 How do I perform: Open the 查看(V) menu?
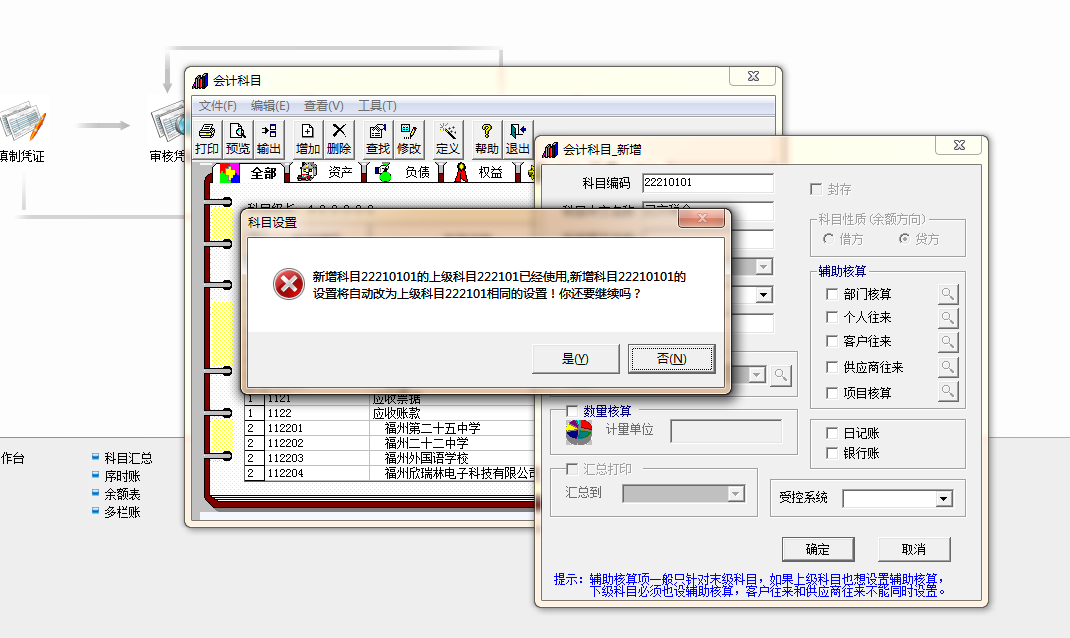pyautogui.click(x=323, y=106)
